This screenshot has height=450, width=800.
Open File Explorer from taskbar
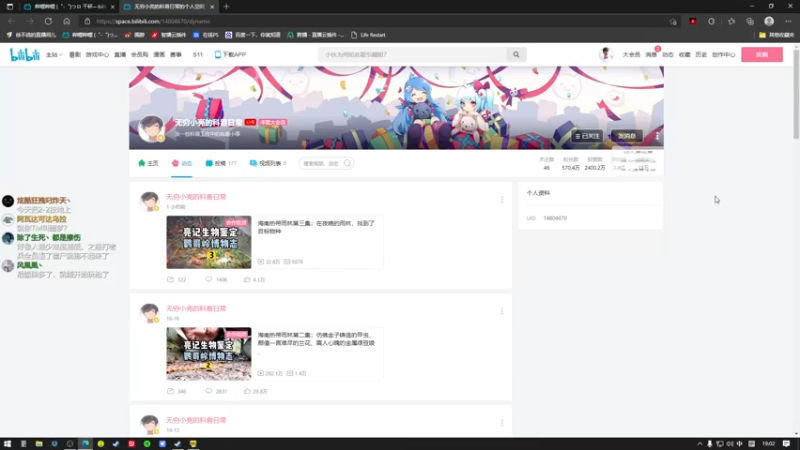click(x=39, y=444)
